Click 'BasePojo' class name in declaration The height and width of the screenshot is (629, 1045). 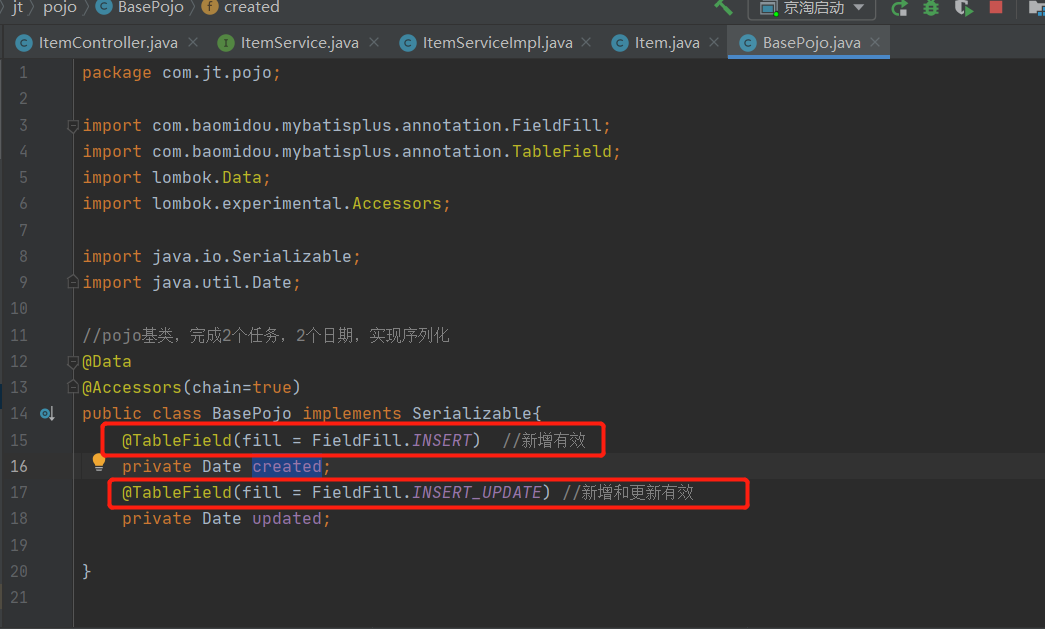(x=251, y=414)
